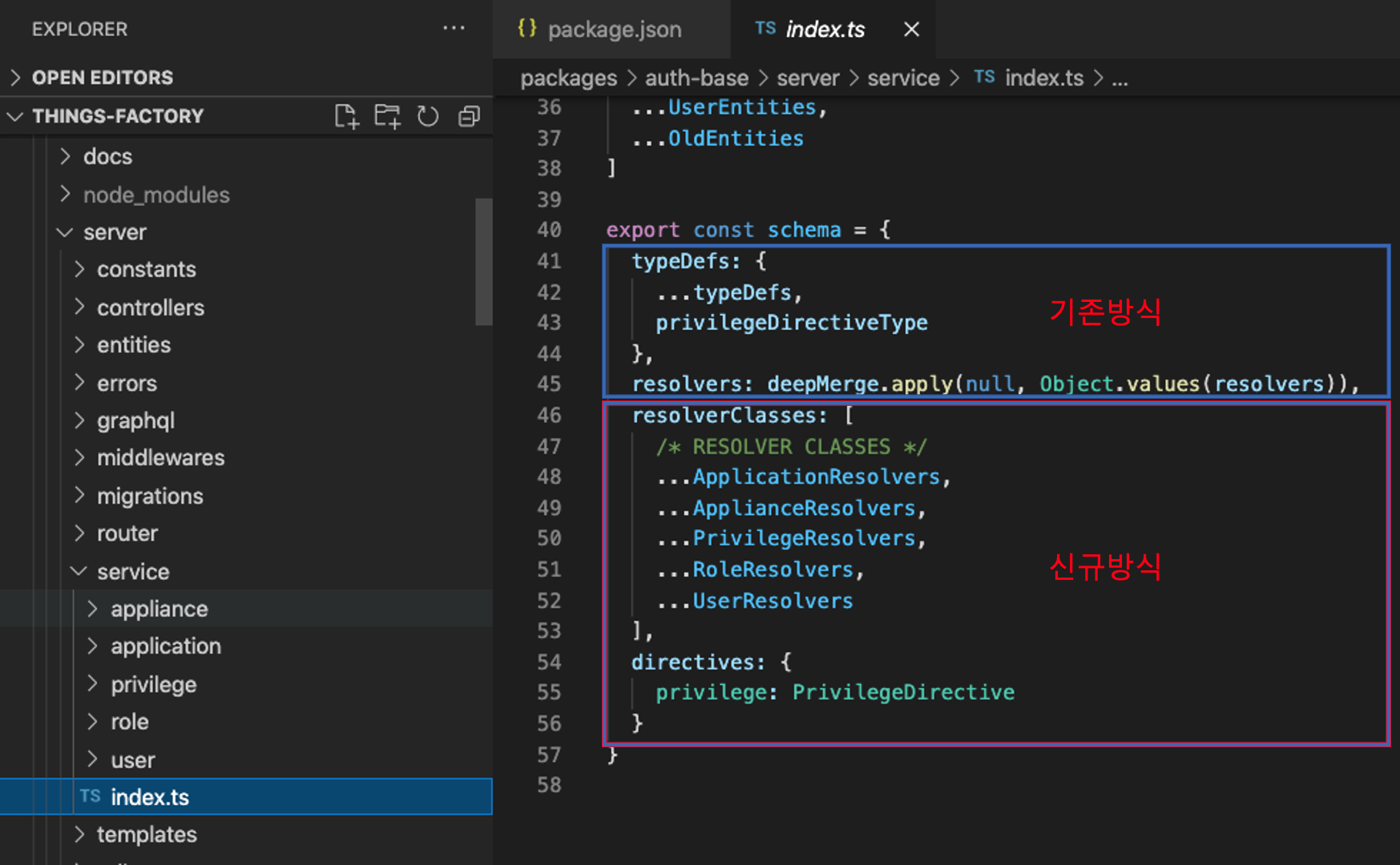Click the packages breadcrumb segment
1400x865 pixels.
[569, 78]
